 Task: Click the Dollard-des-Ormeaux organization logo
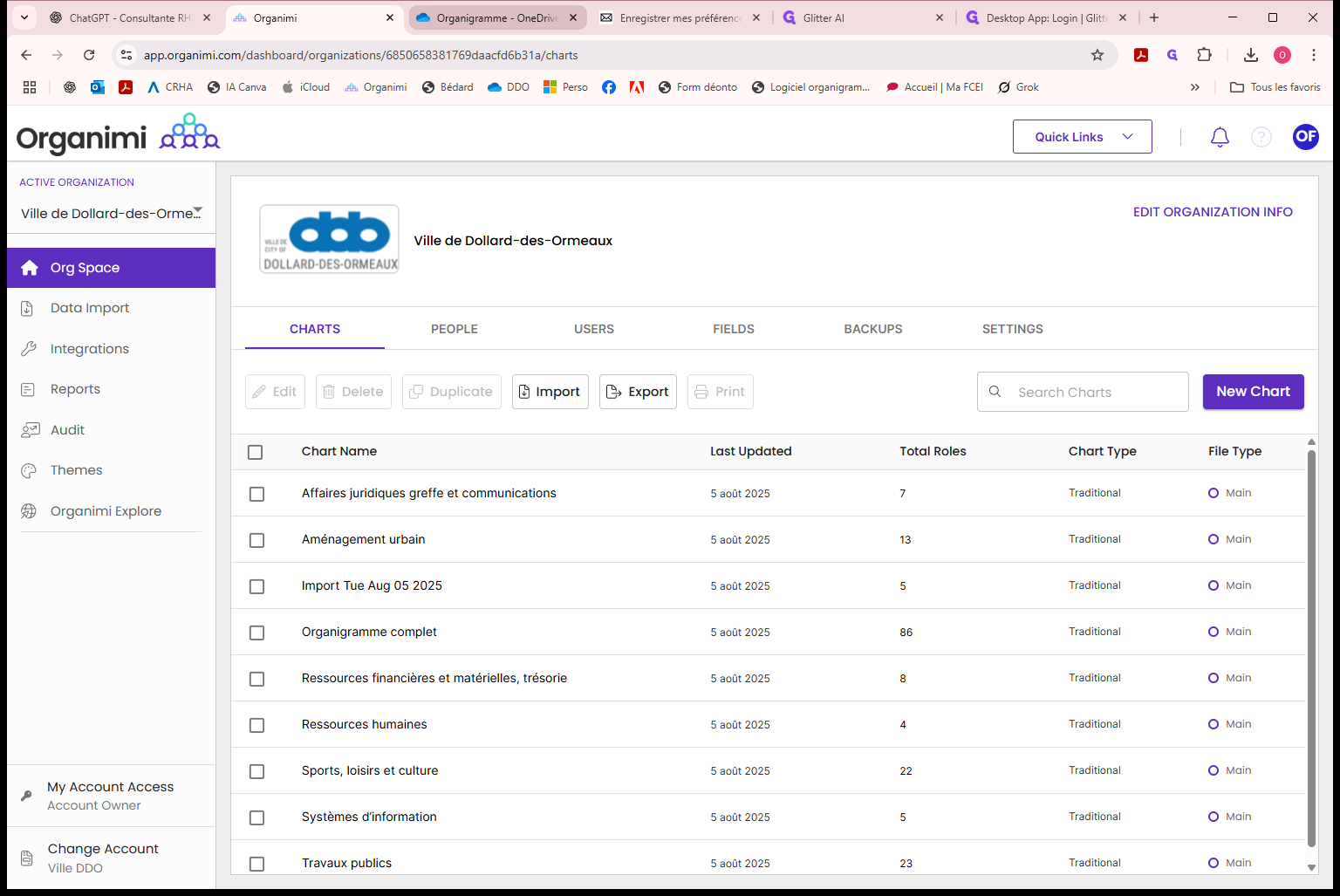click(x=330, y=239)
